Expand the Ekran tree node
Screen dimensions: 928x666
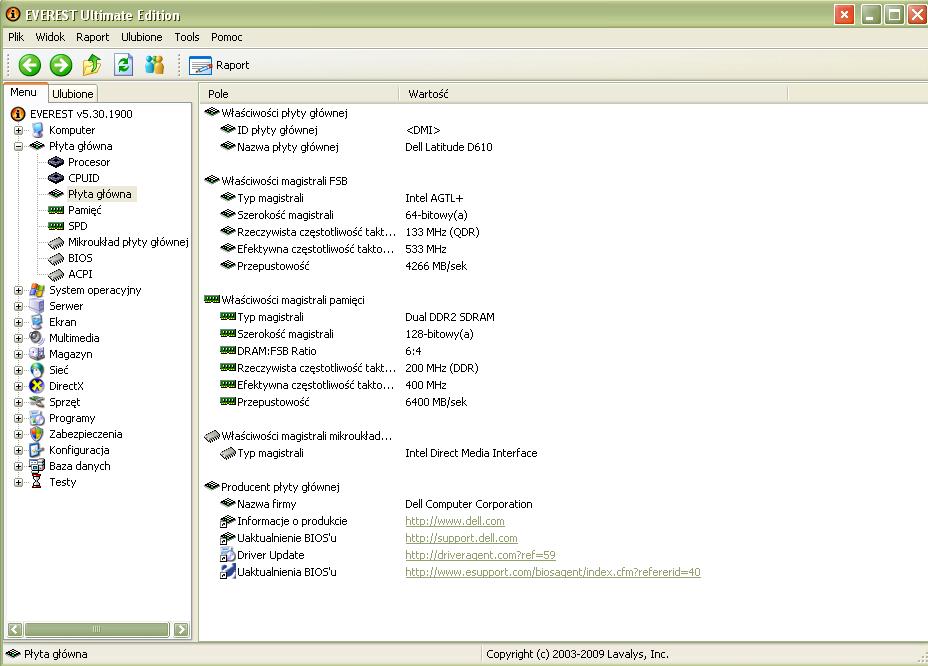pos(18,322)
